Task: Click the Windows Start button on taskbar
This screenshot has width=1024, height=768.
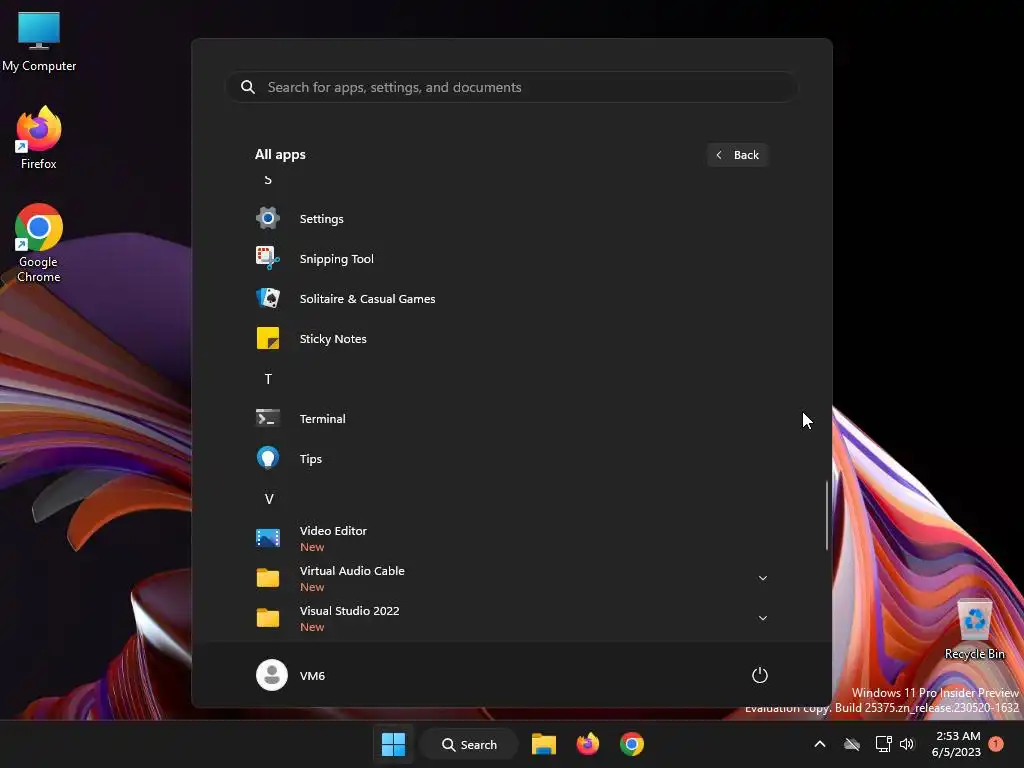Action: 393,744
